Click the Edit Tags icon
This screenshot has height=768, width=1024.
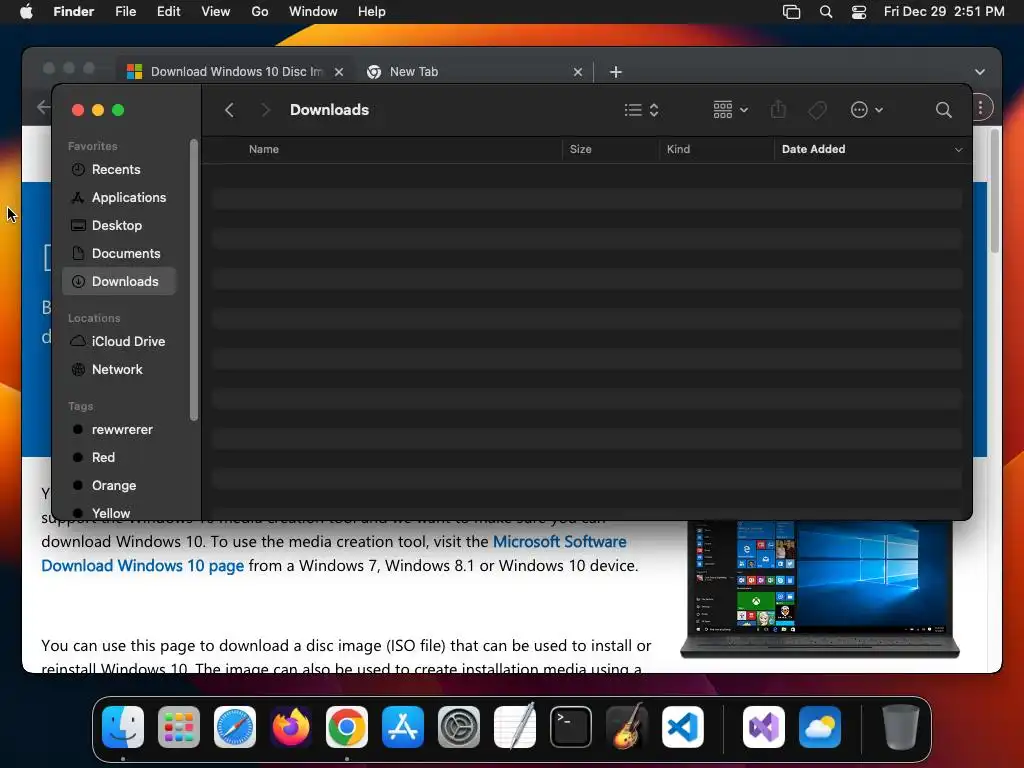[x=817, y=110]
